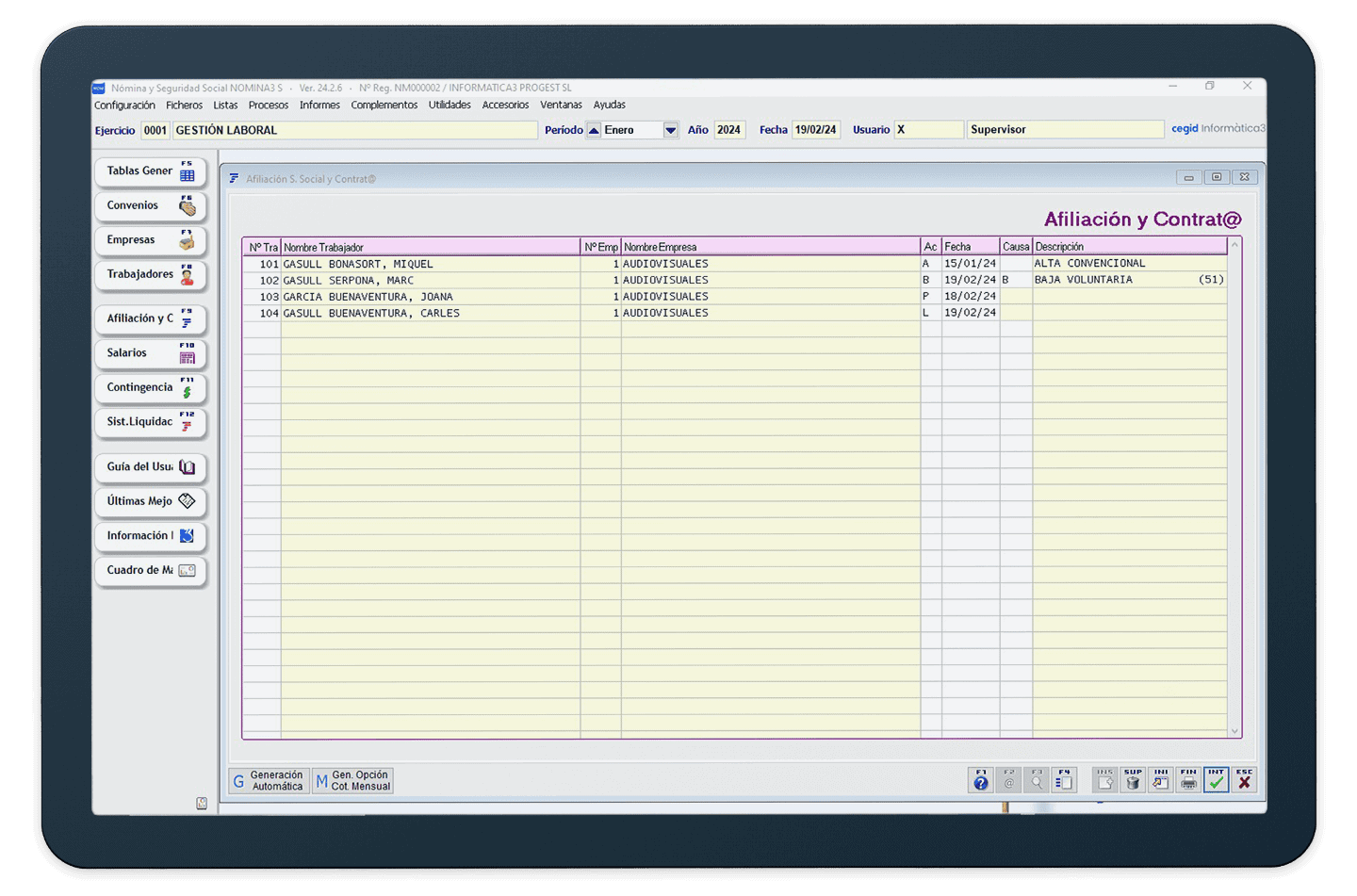Click Gen. Opción Cot. Mensual button

click(x=353, y=781)
